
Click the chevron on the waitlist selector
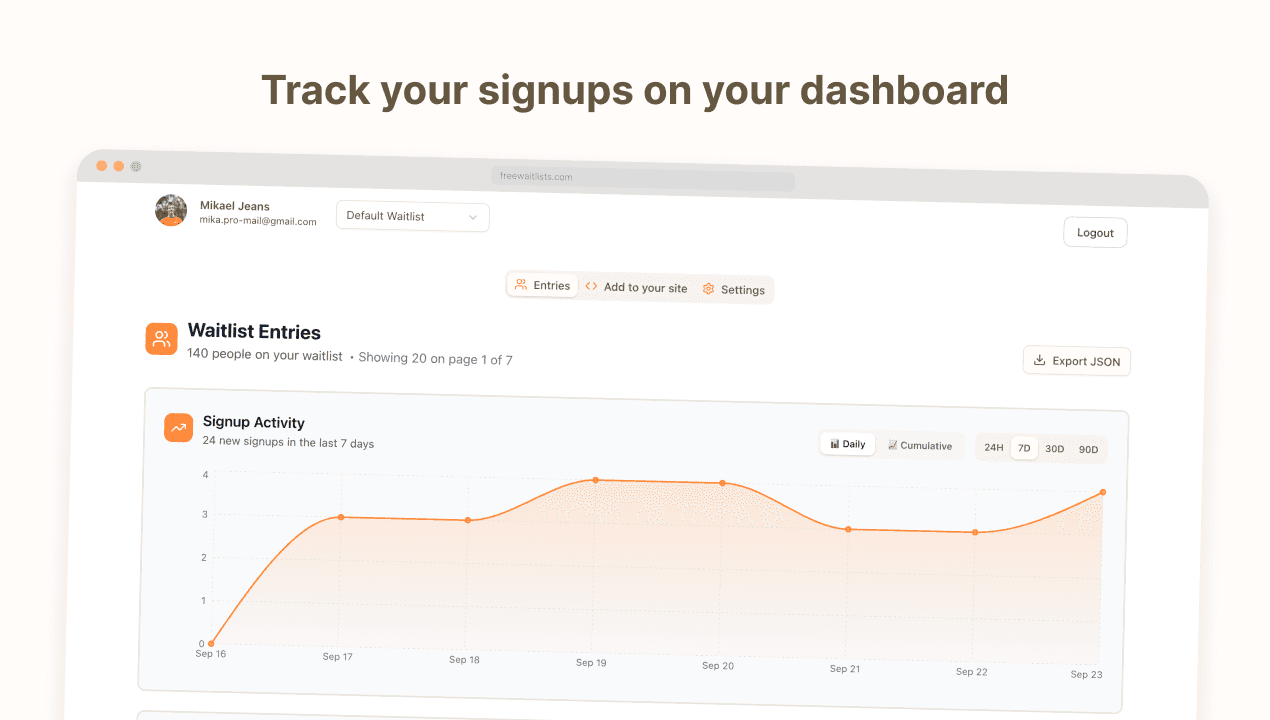point(474,216)
